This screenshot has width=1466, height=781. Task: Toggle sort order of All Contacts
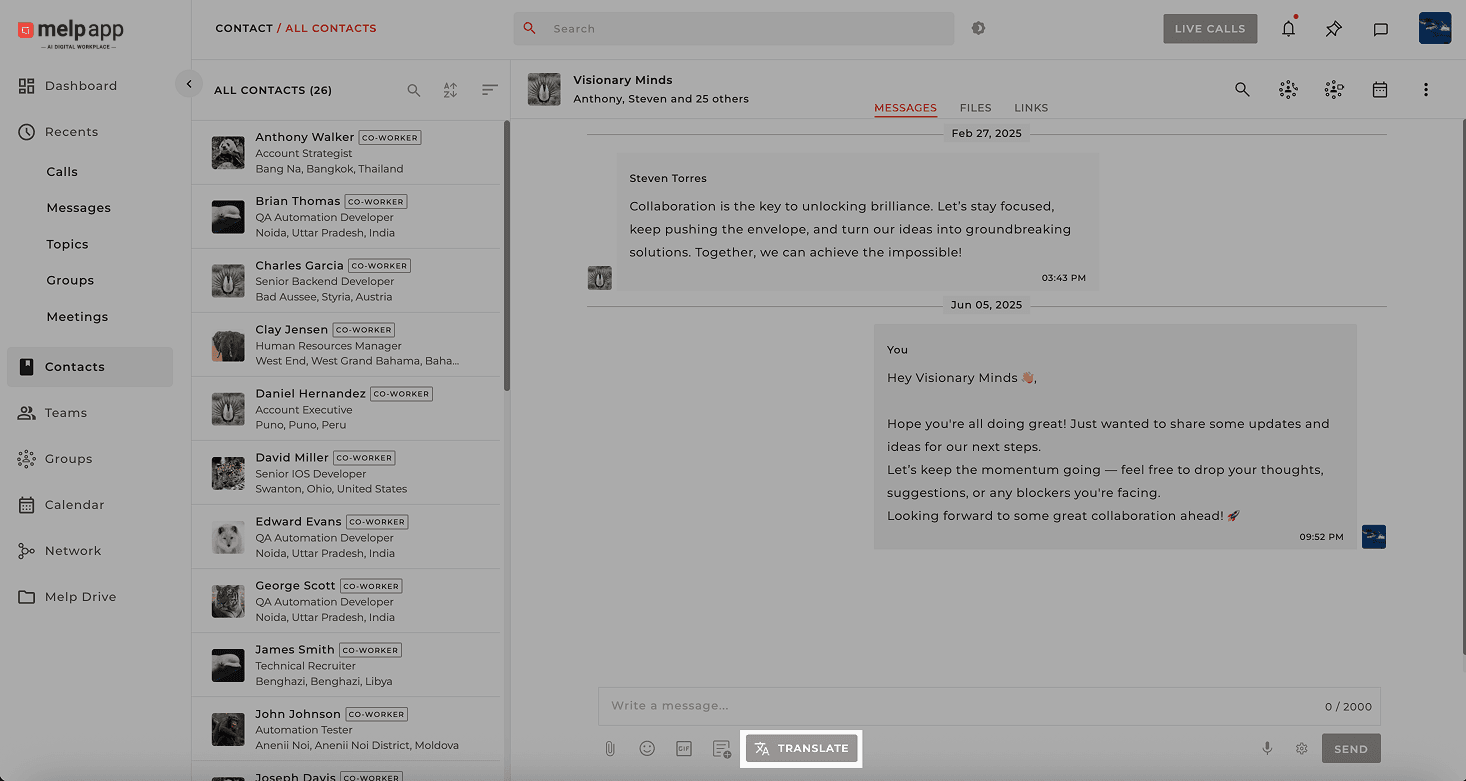(451, 89)
